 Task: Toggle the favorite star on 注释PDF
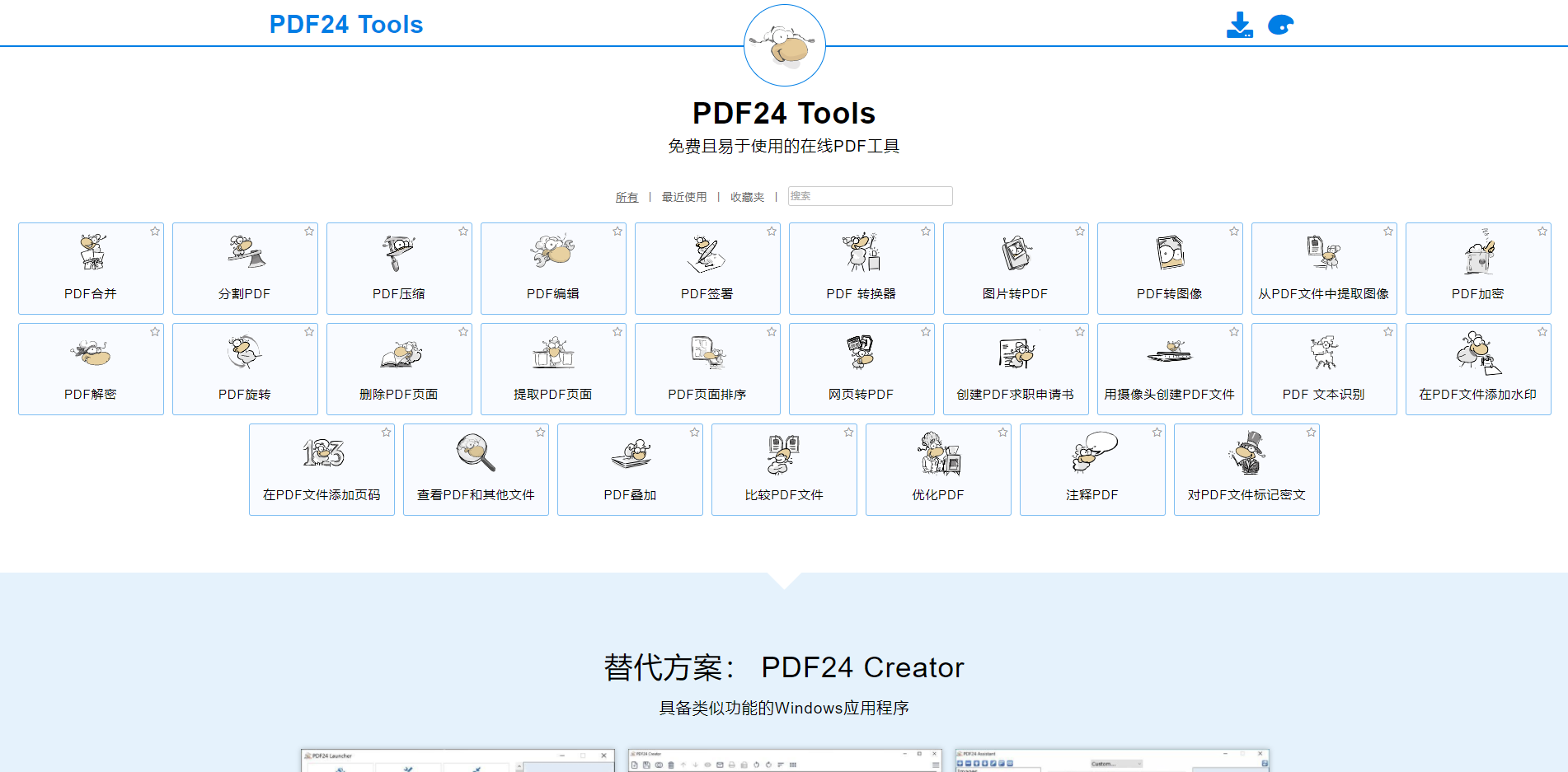click(1156, 432)
